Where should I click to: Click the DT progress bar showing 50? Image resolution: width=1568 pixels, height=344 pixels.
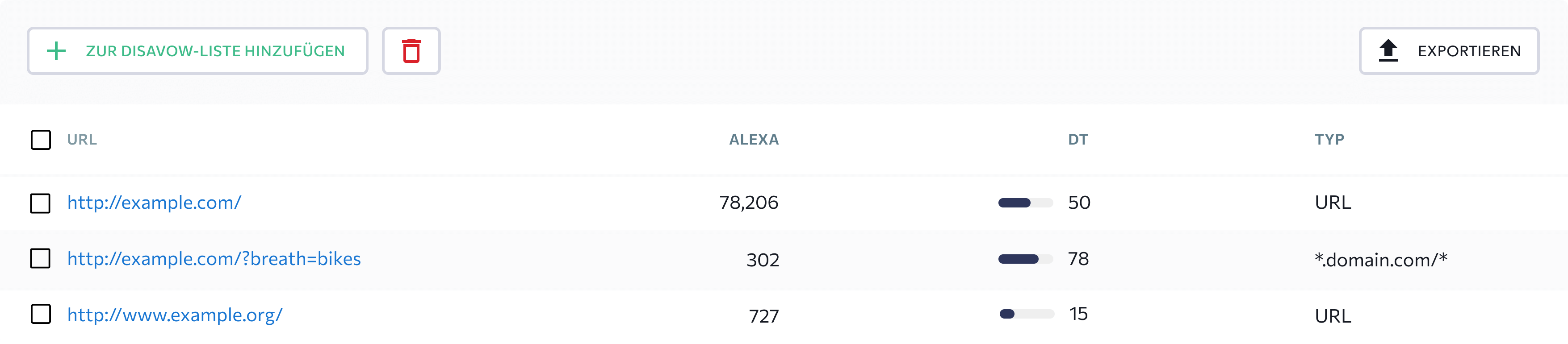coord(1026,203)
